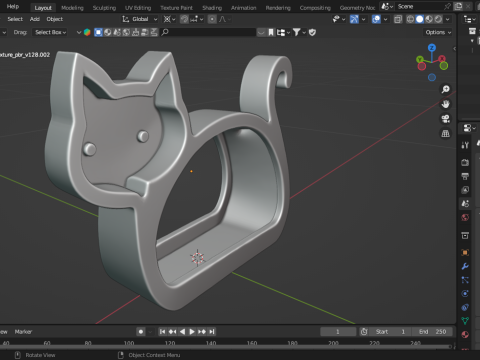
Task: Open the viewport shading options dropdown
Action: (448, 19)
